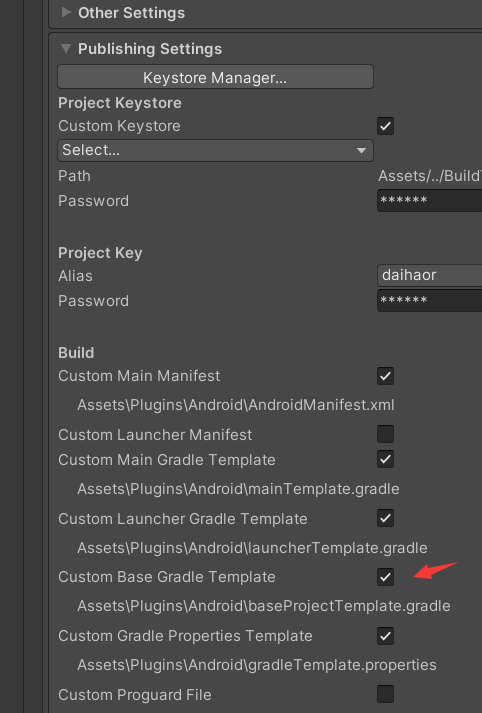Toggle Custom Base Gradle Template checkbox
The image size is (482, 713).
click(385, 577)
